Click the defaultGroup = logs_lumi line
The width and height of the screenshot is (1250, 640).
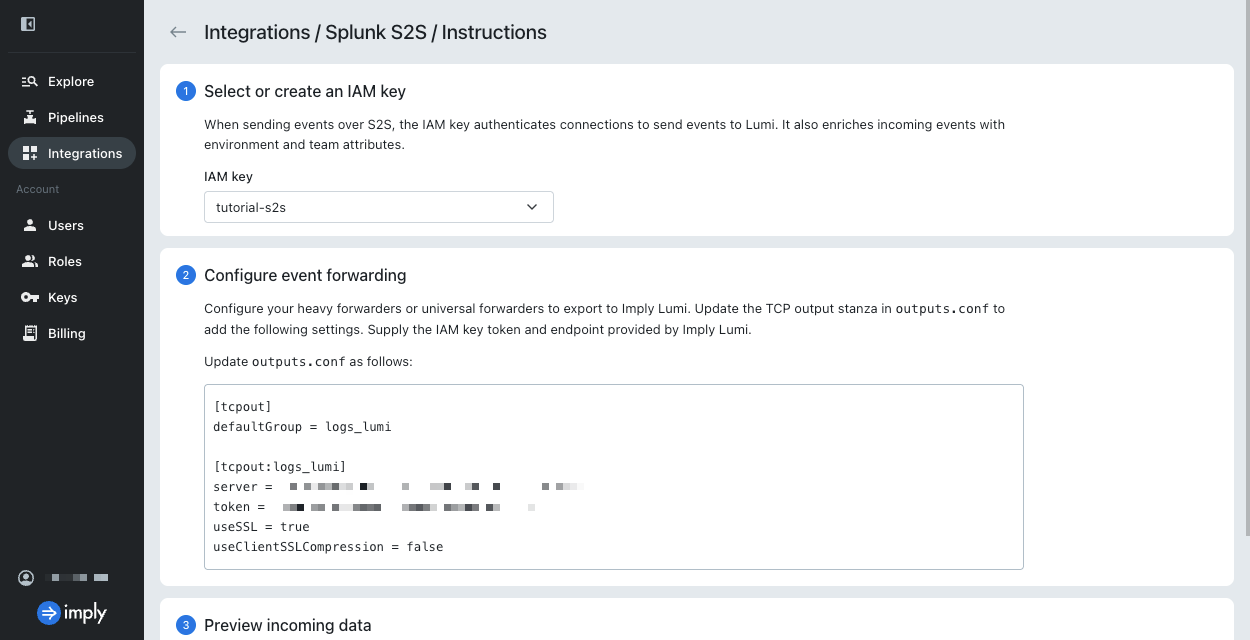tap(302, 427)
